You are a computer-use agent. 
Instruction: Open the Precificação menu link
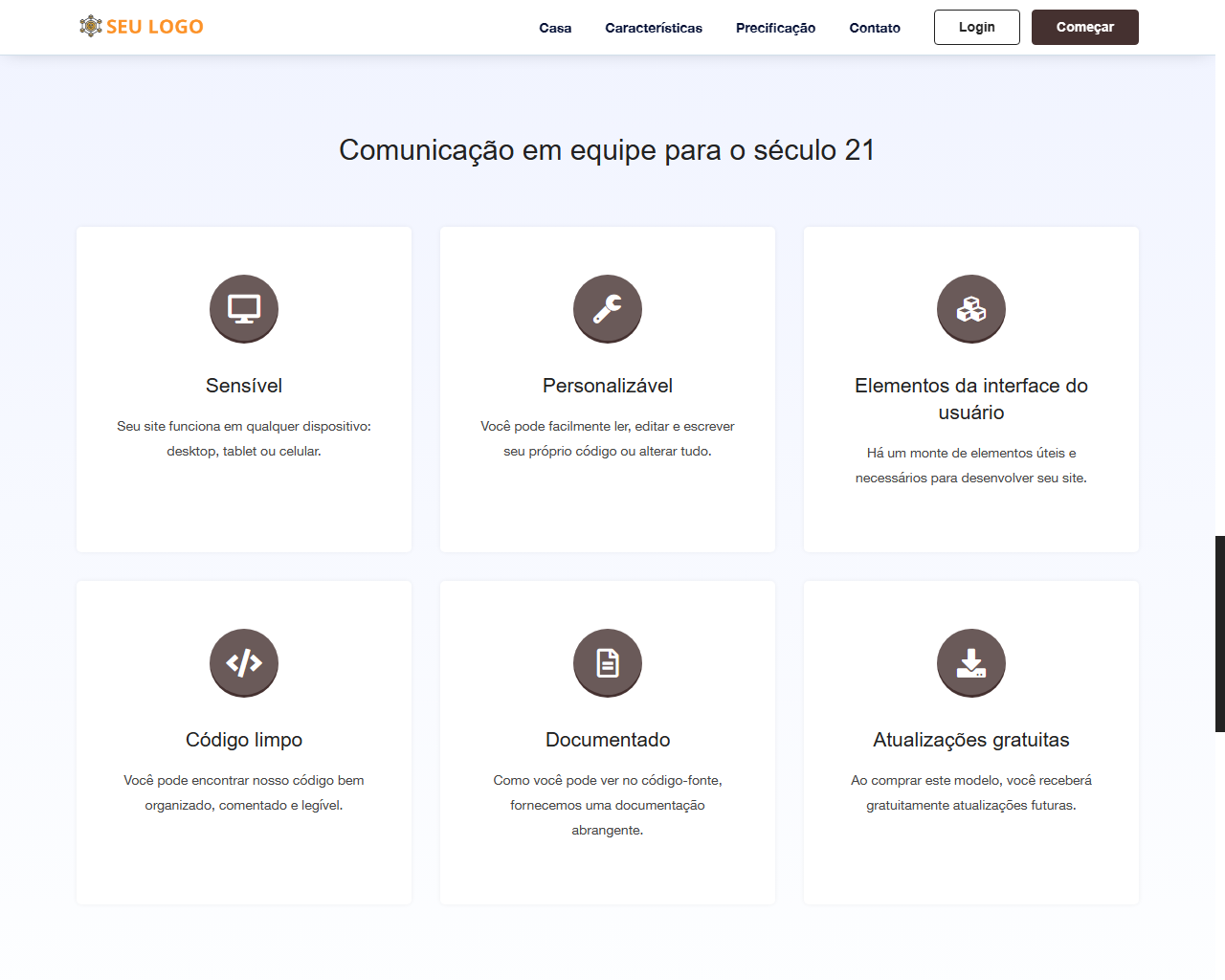coord(775,28)
